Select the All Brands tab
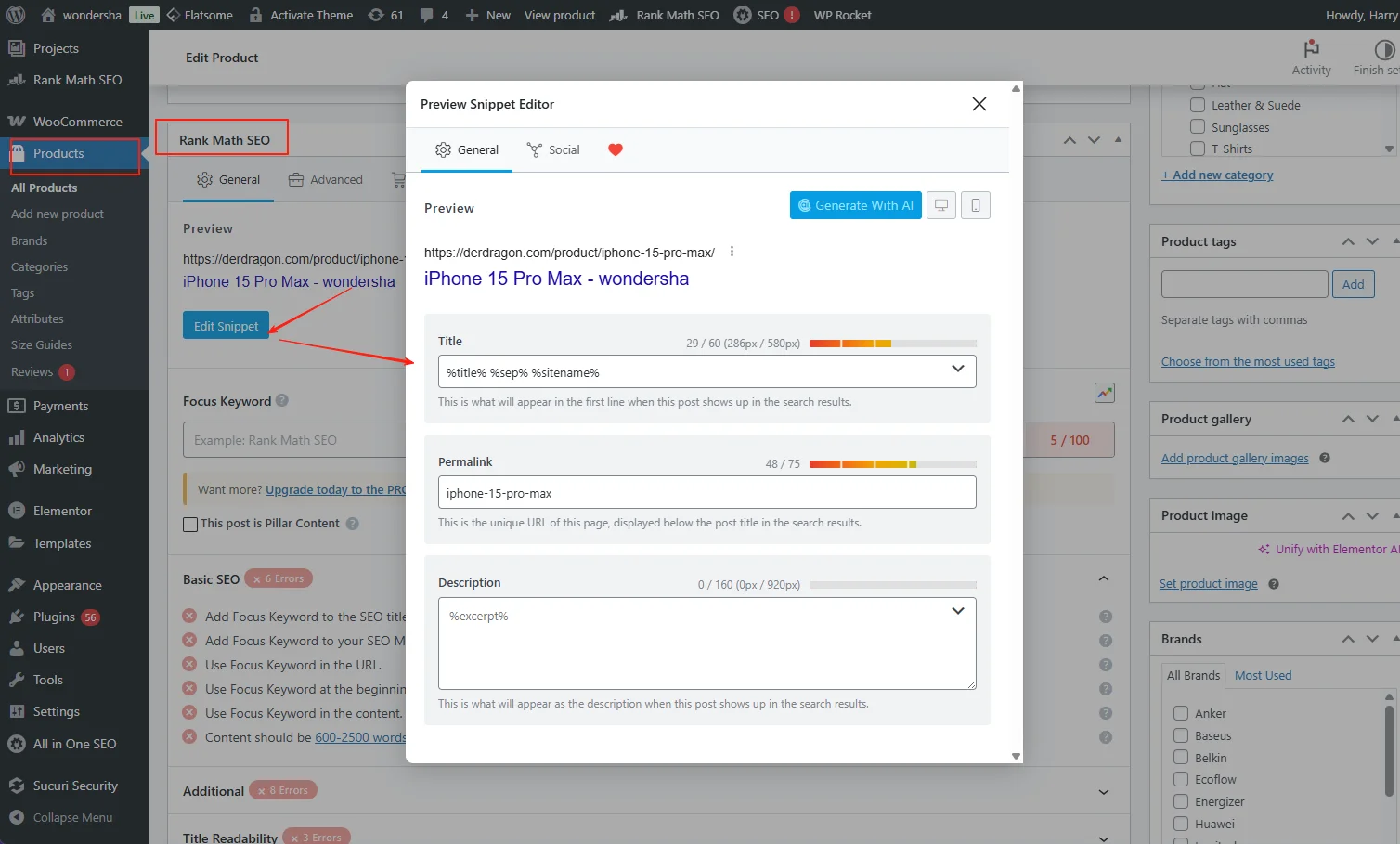The image size is (1400, 844). [1193, 675]
